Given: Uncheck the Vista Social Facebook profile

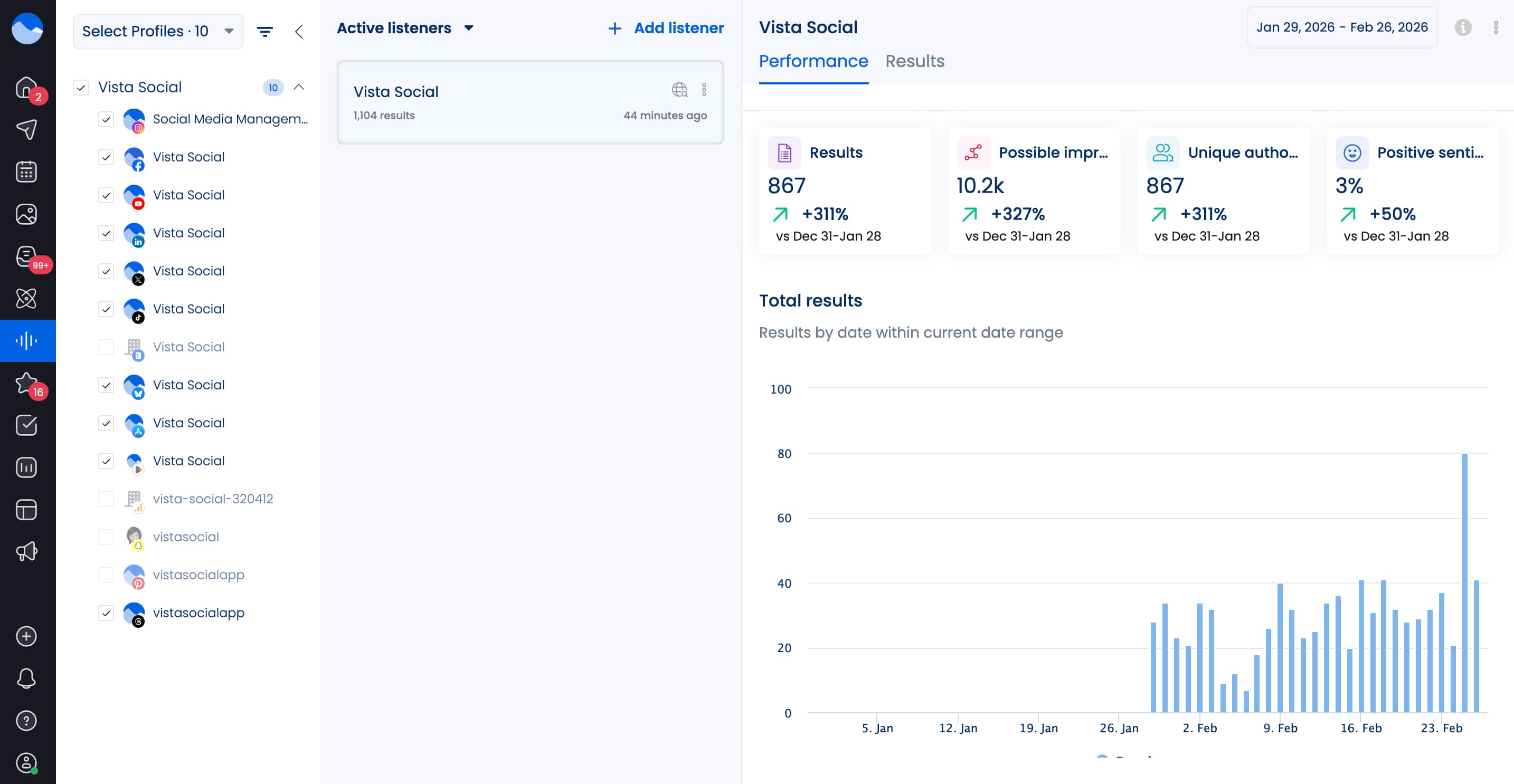Looking at the screenshot, I should pos(106,157).
